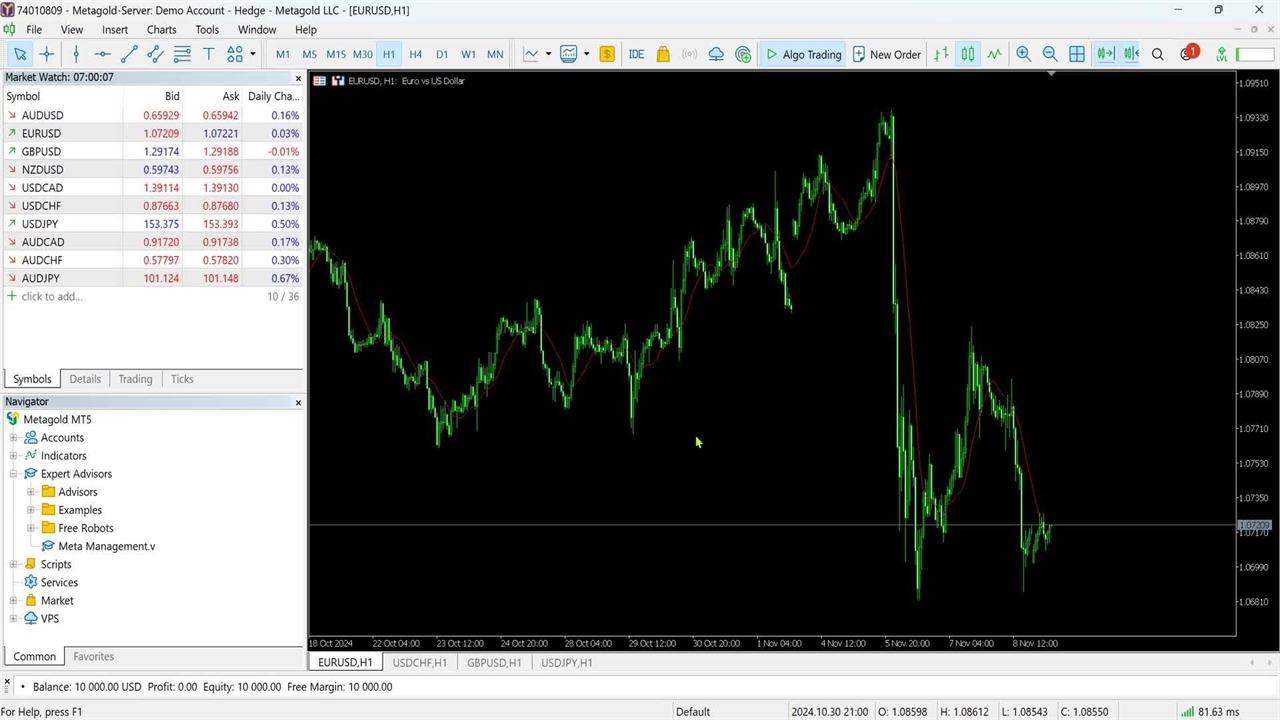Viewport: 1280px width, 720px height.
Task: Collapse the Expert Advisors node
Action: [x=14, y=474]
